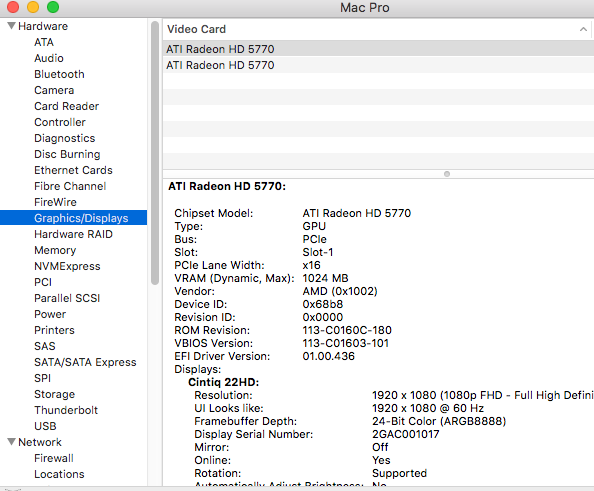Open Disc Burning information
594x491 pixels.
pyautogui.click(x=67, y=154)
